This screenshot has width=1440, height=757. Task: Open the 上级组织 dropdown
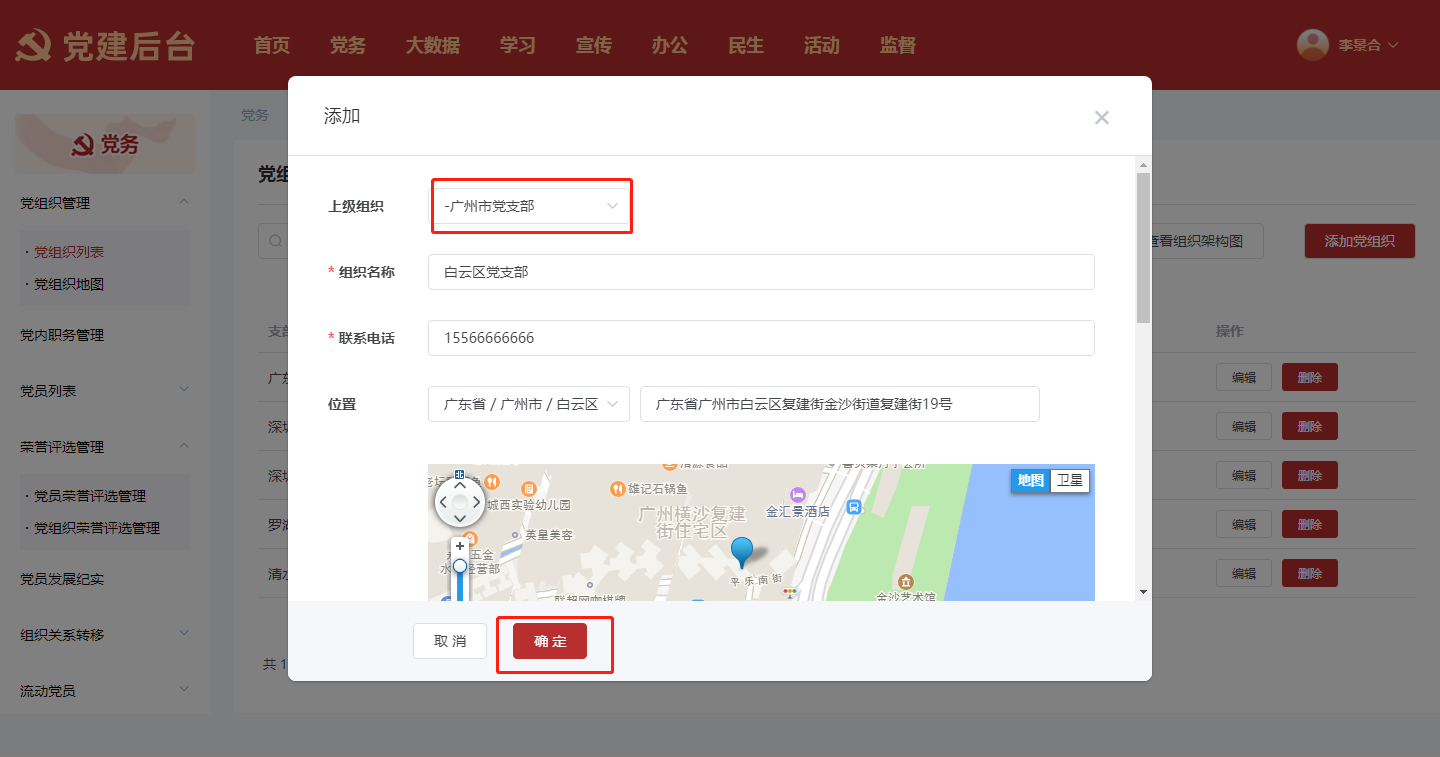pyautogui.click(x=530, y=206)
